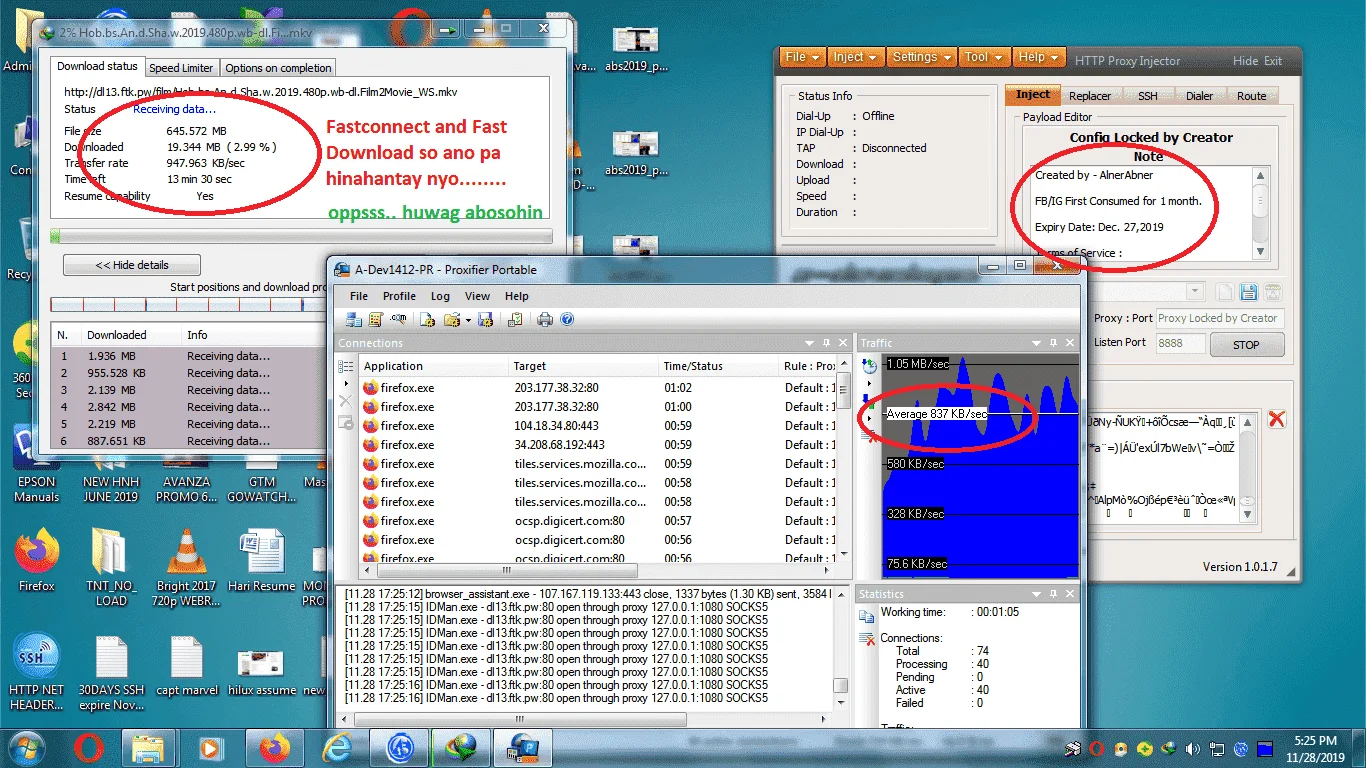Viewport: 1366px width, 768px height.
Task: Click the volume speaker icon in system tray
Action: pyautogui.click(x=1191, y=748)
